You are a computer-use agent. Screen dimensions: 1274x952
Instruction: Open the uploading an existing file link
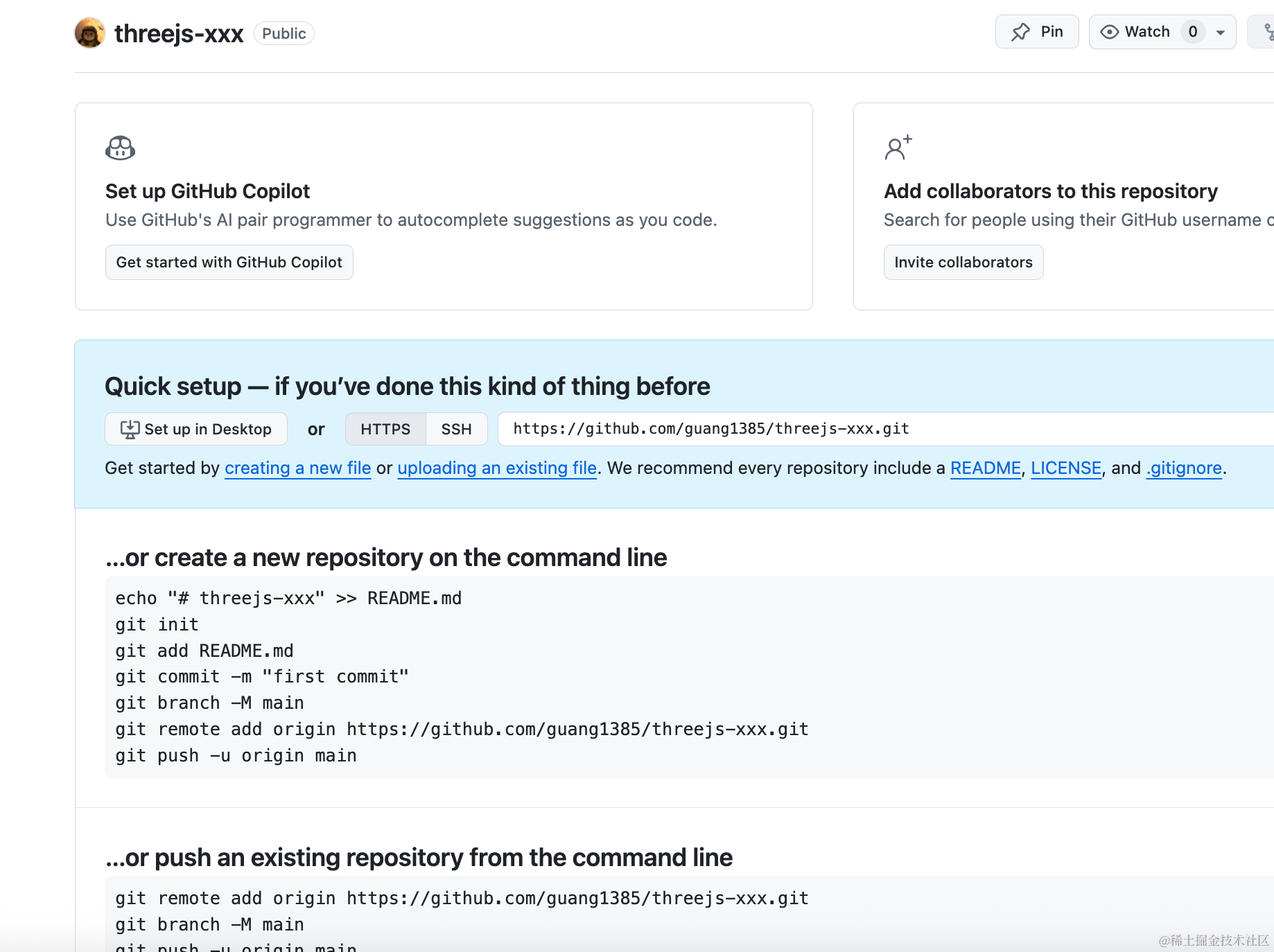(x=497, y=468)
